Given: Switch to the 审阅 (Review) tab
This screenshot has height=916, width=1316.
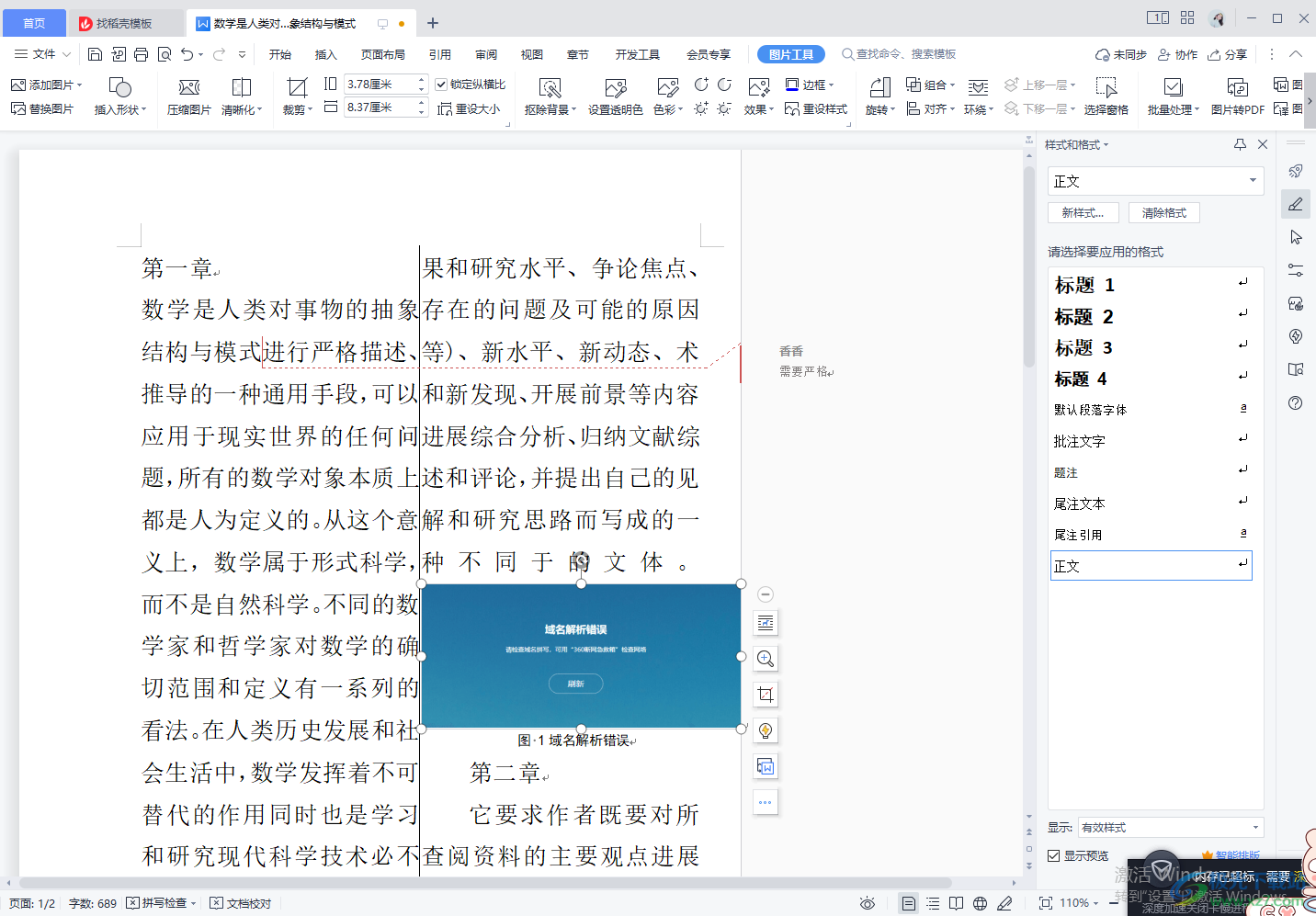Looking at the screenshot, I should [x=486, y=54].
